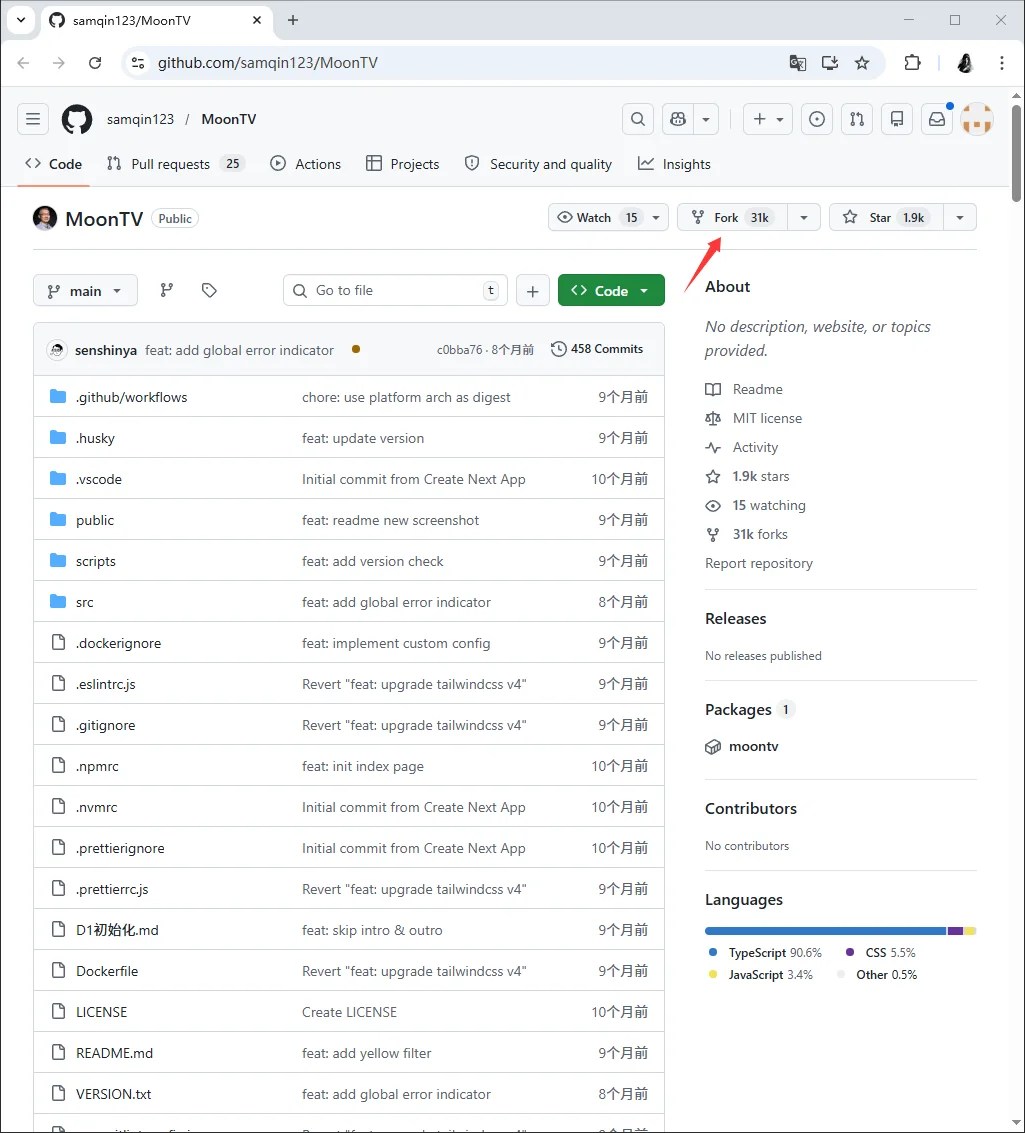1025x1133 pixels.
Task: Go back to previous page
Action: [23, 63]
